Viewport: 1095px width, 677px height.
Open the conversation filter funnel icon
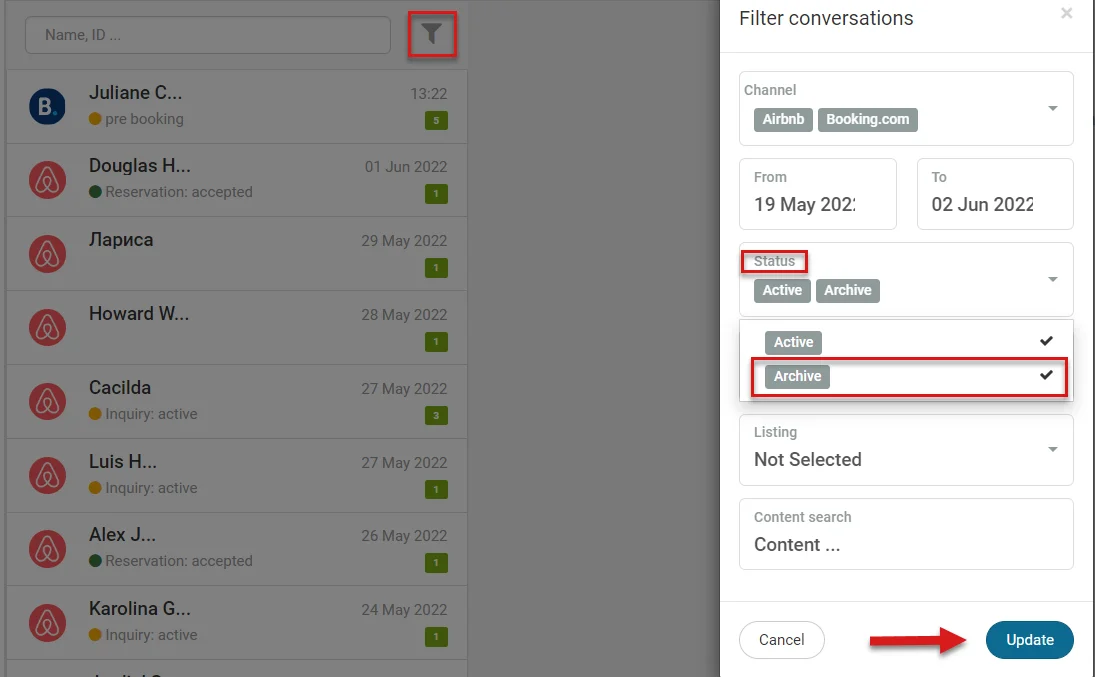click(x=432, y=34)
